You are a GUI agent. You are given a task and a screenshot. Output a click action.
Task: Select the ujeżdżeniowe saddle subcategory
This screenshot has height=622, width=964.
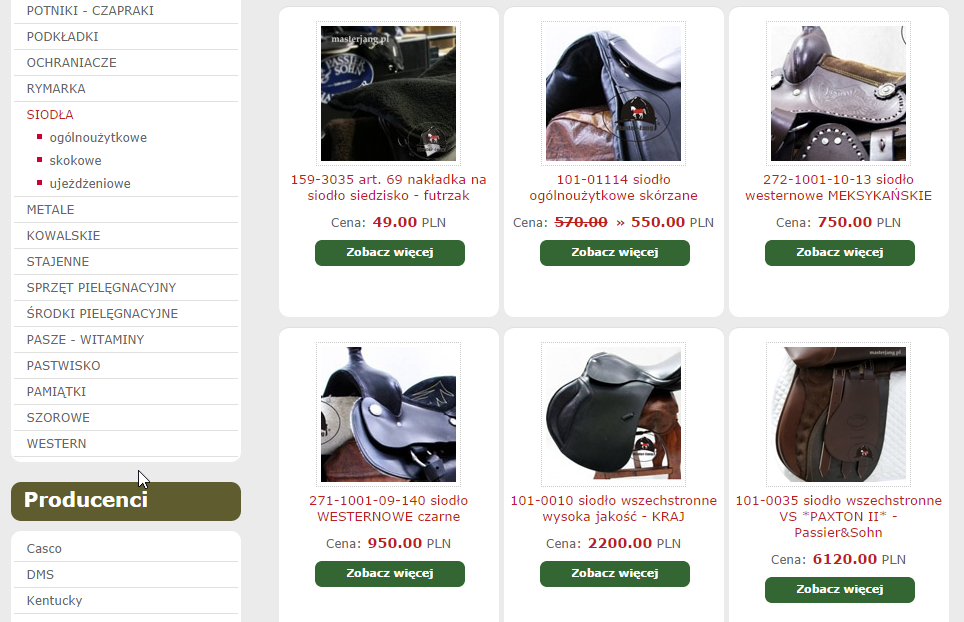90,184
